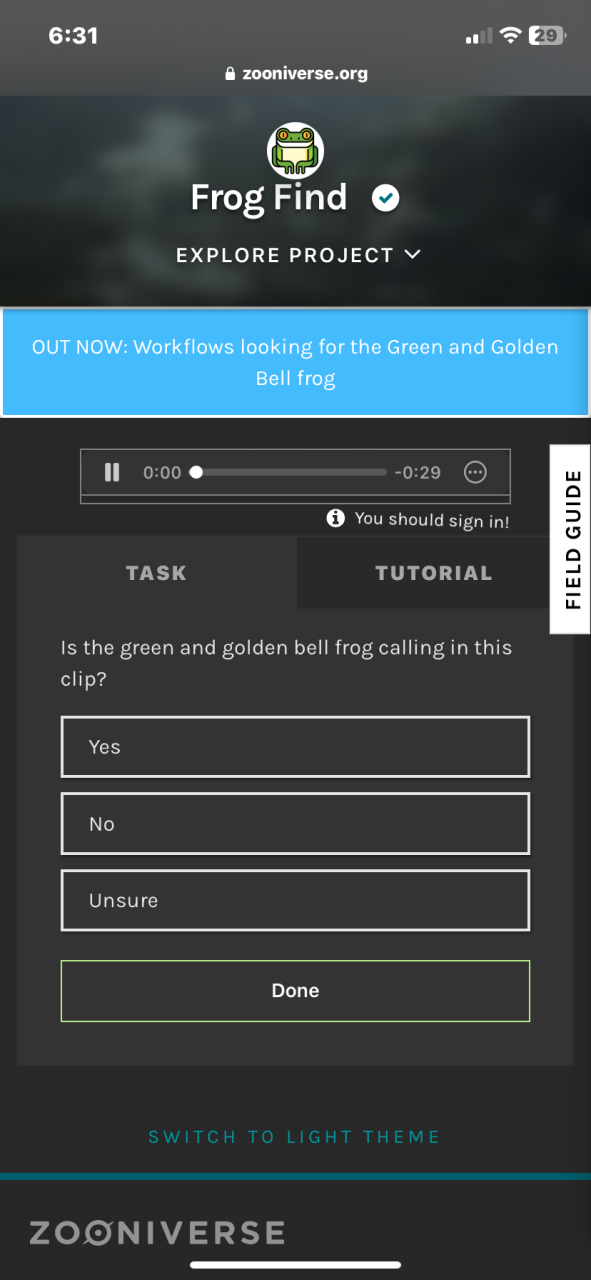Viewport: 591px width, 1280px height.
Task: Select the Yes answer option
Action: tap(295, 747)
